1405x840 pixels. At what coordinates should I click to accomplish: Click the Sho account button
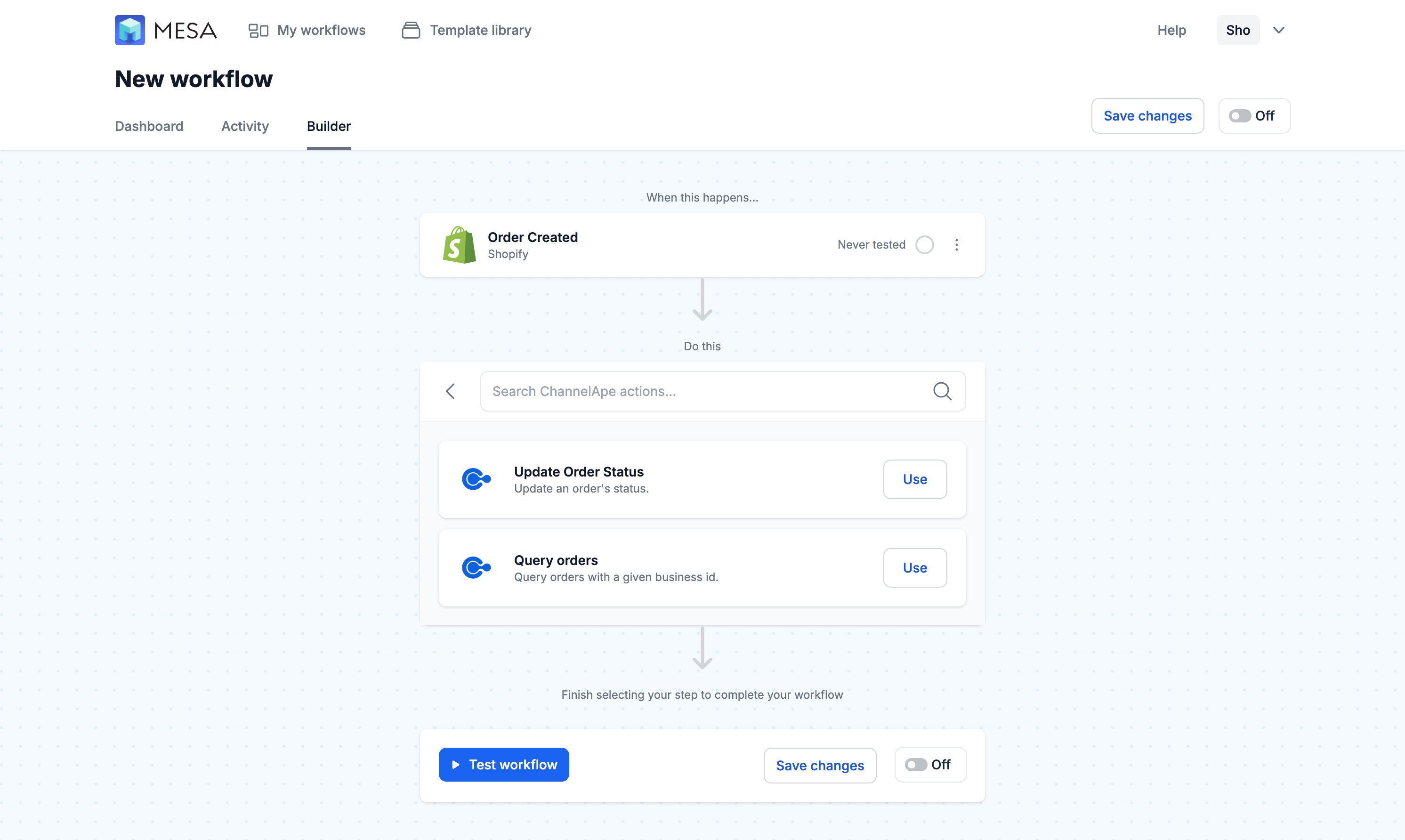[x=1237, y=30]
